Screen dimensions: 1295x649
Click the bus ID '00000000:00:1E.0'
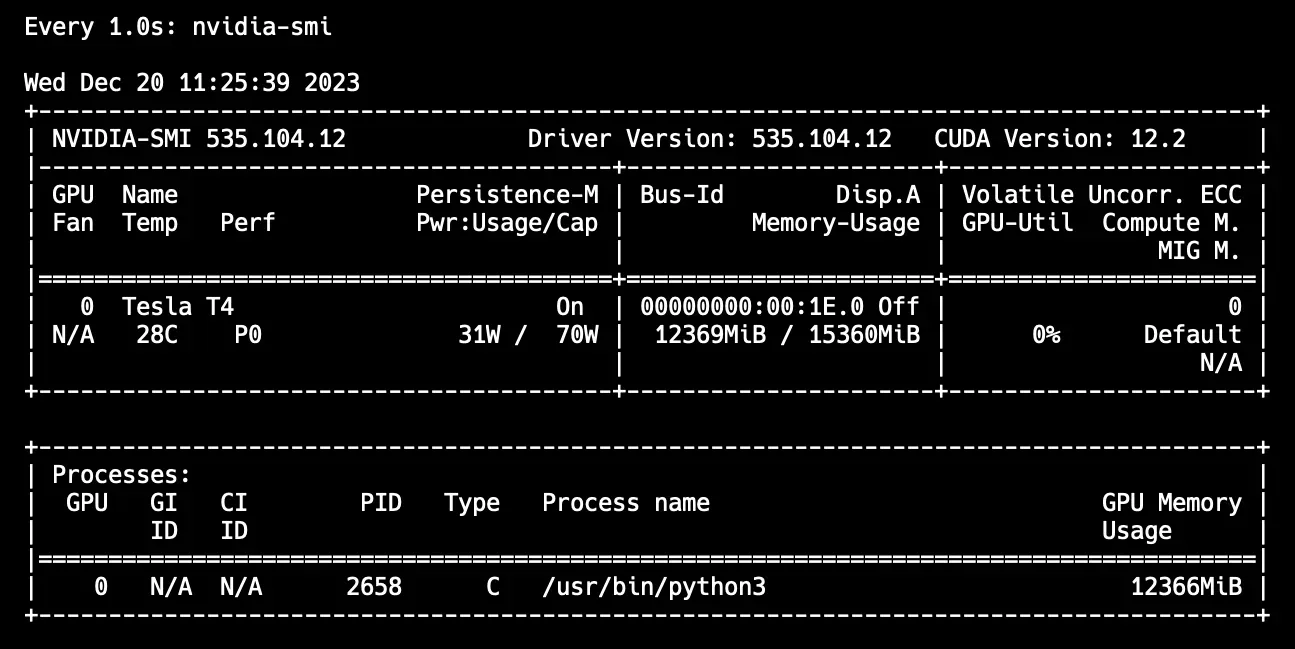(x=752, y=306)
